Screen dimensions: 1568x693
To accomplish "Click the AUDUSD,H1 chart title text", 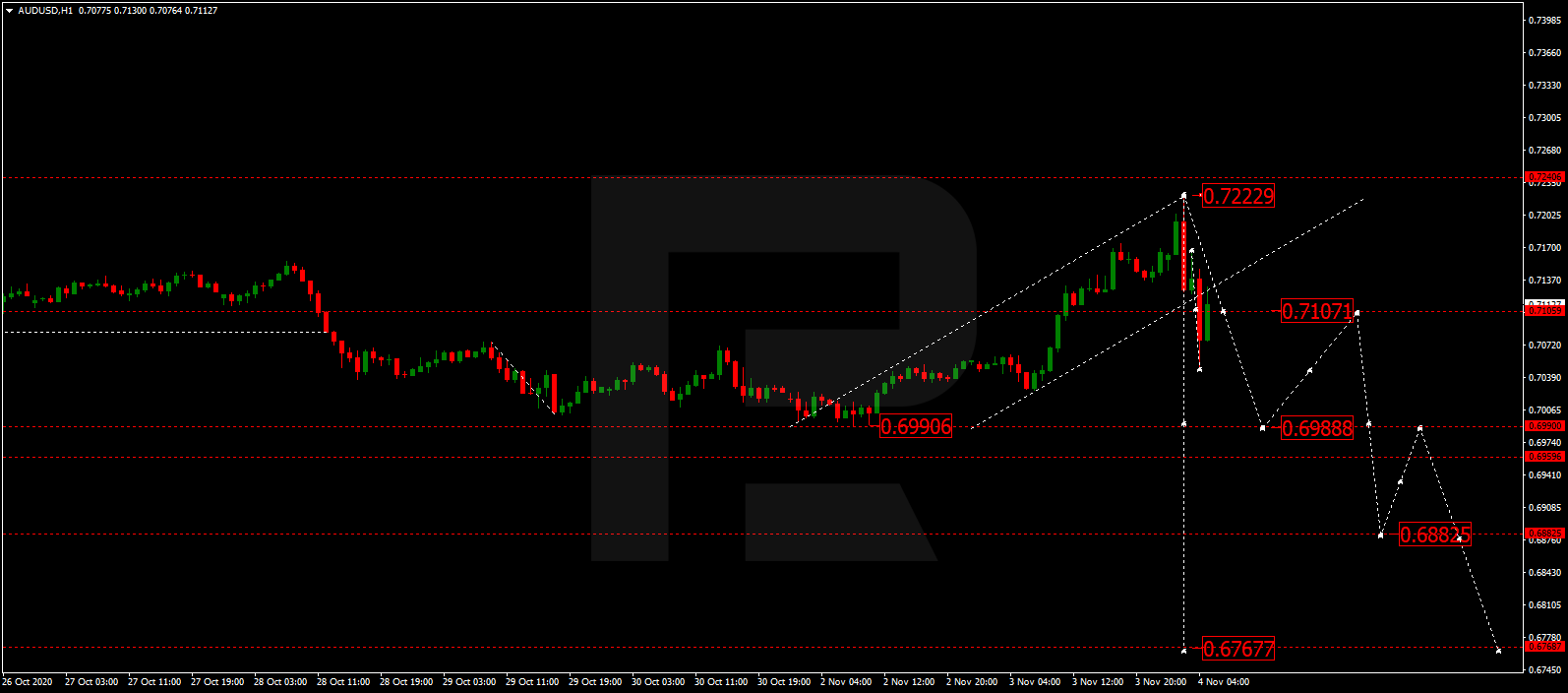I will (x=45, y=11).
